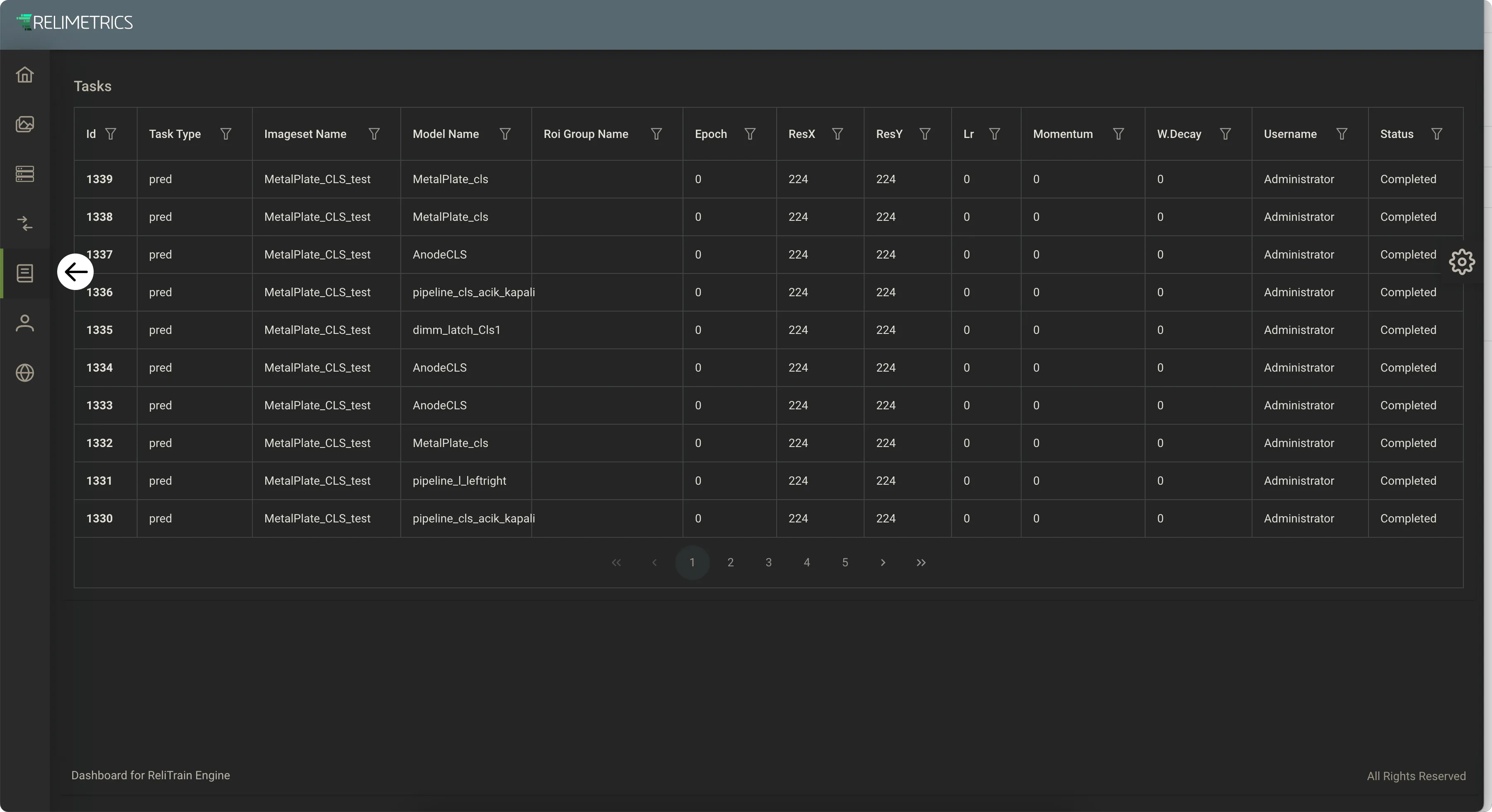This screenshot has height=812, width=1492.
Task: Click Completed status in row 1330
Action: 1408,518
